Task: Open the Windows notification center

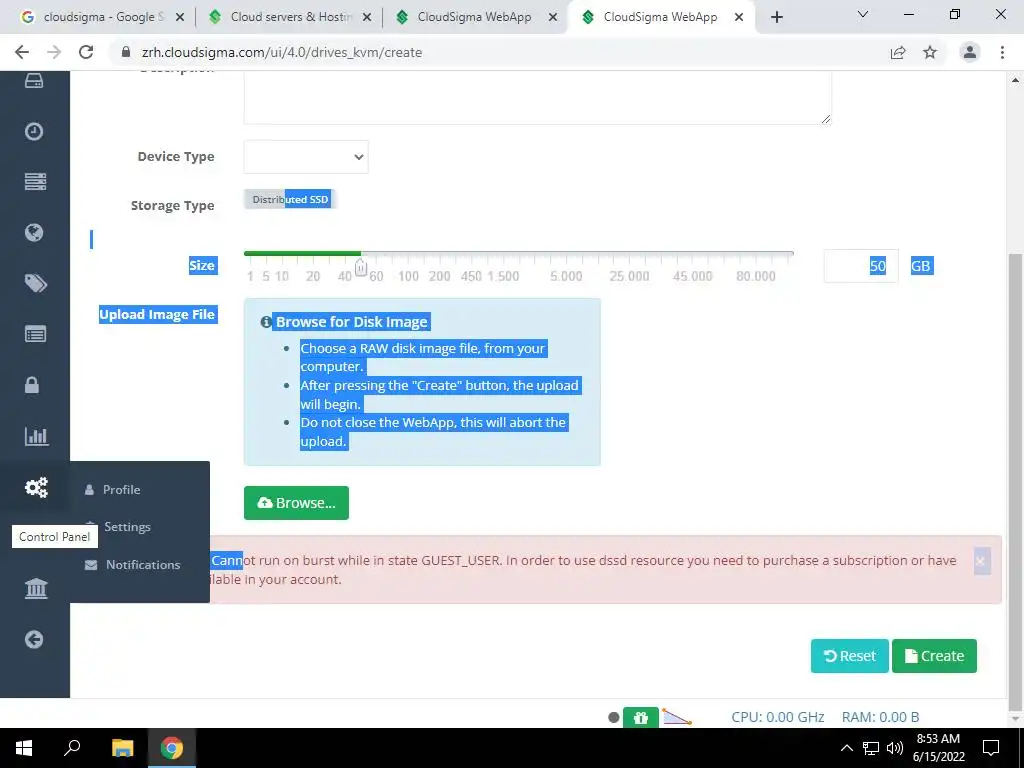Action: 991,748
